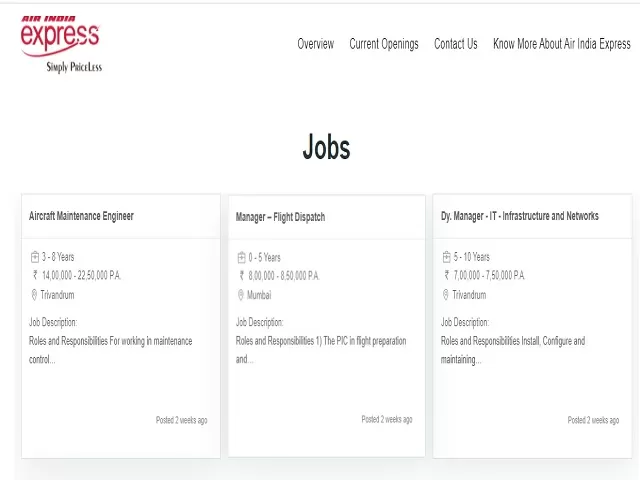
Task: Click the rupee icon beside 14,00,000 - 22,50,000 P.A.
Action: tap(35, 275)
